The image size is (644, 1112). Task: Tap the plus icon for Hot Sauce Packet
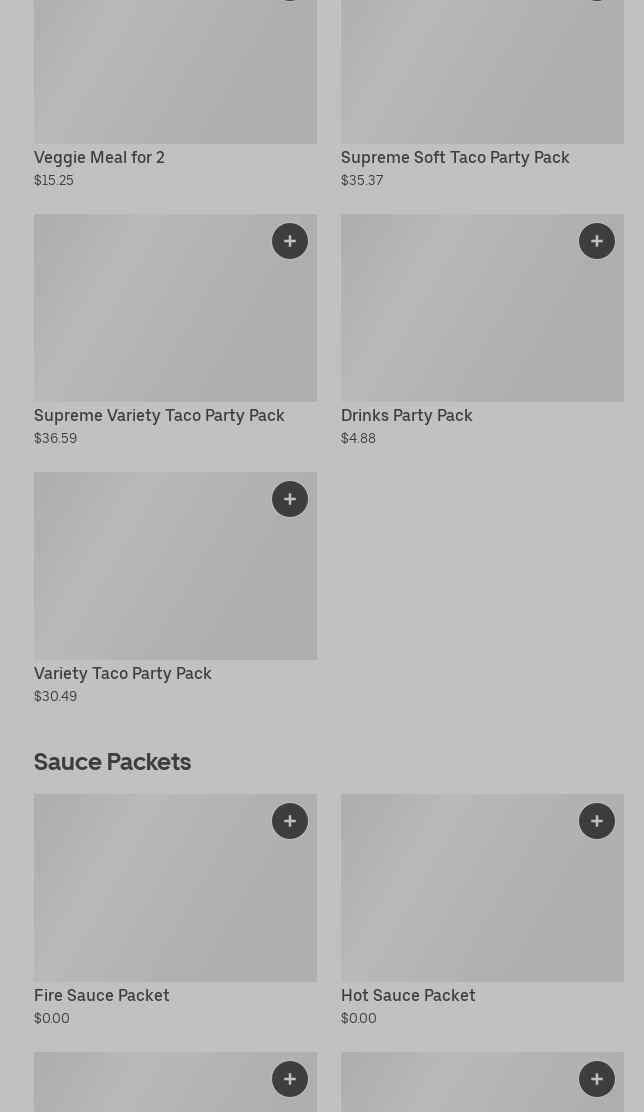pos(597,821)
